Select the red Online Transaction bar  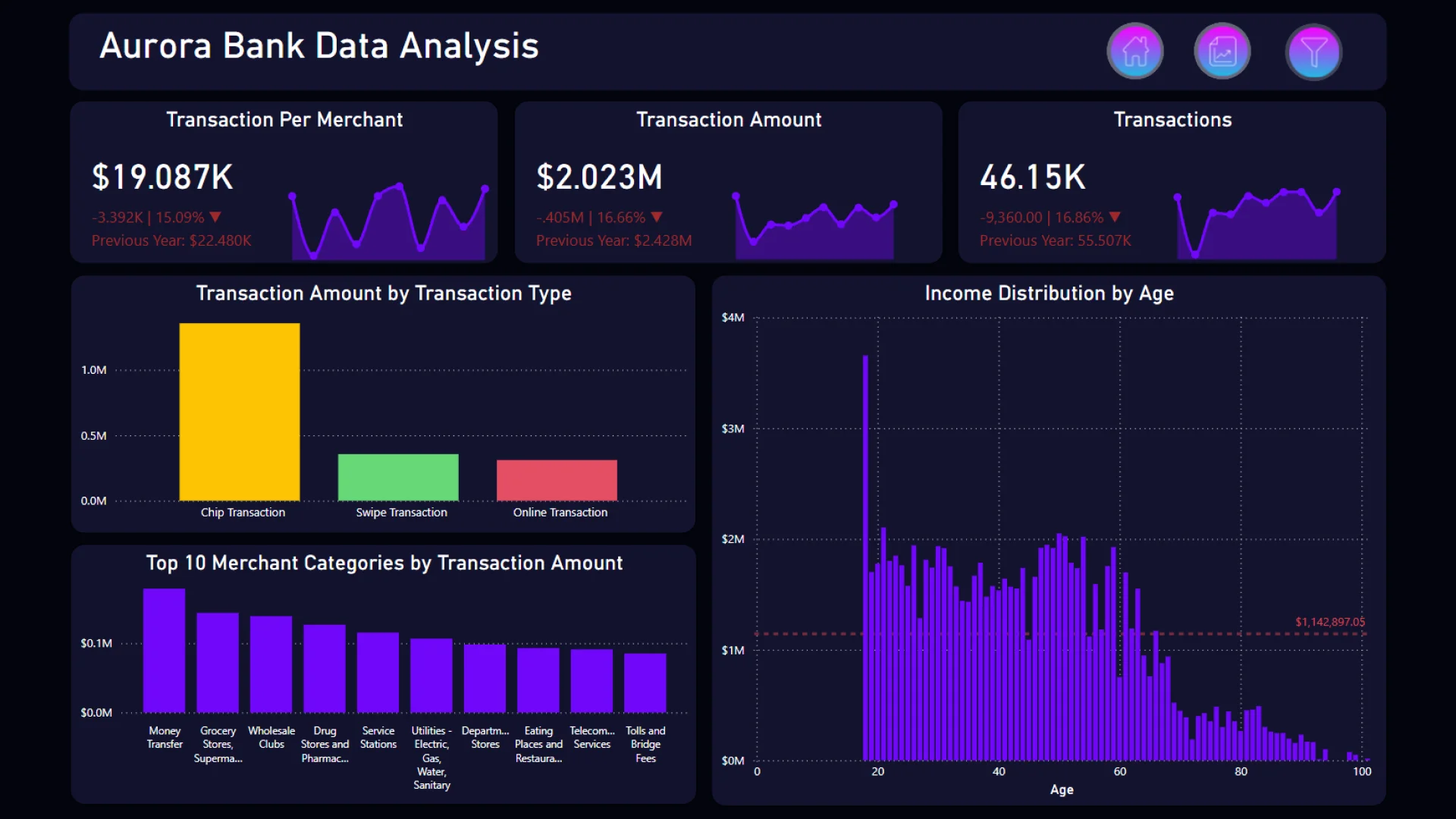pyautogui.click(x=557, y=480)
